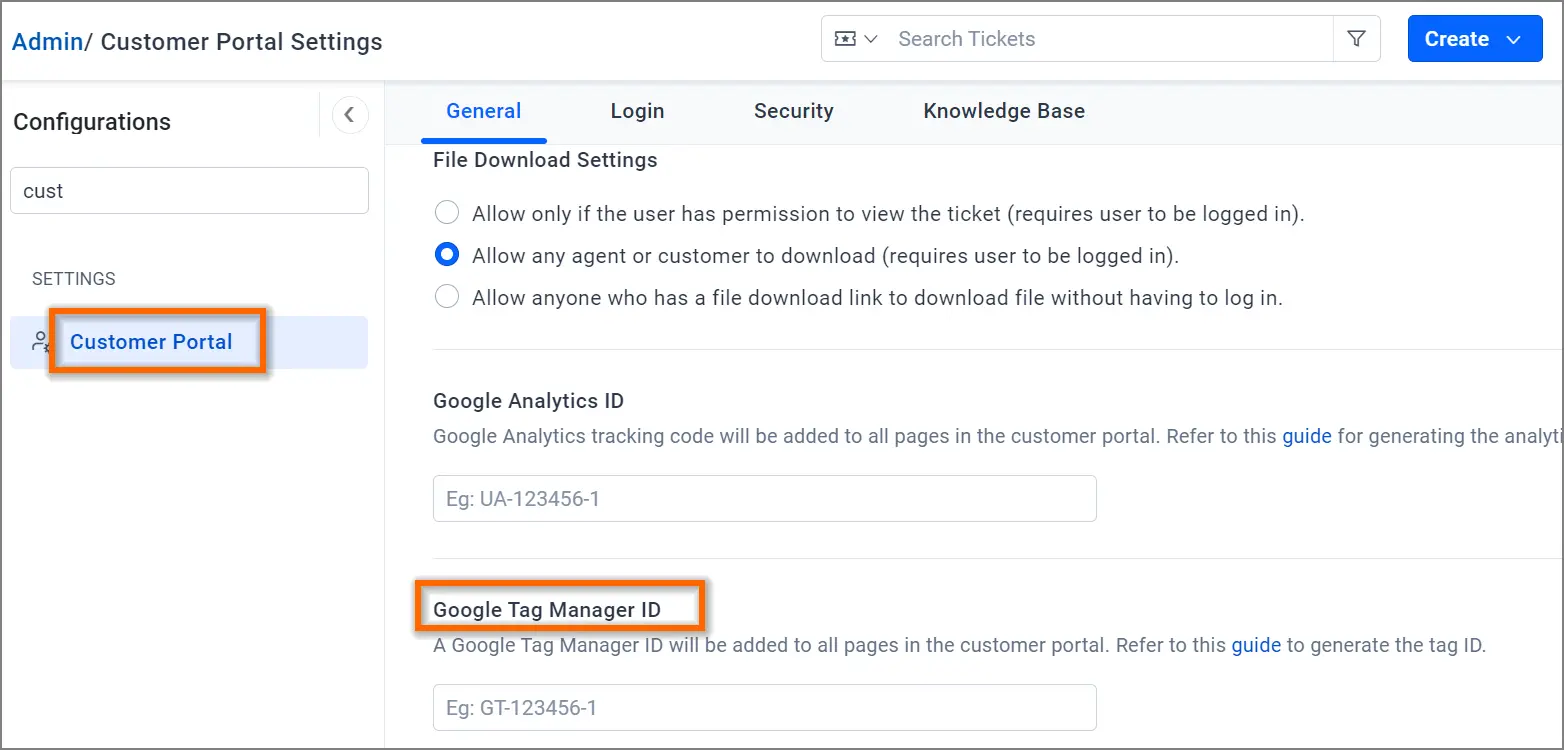Switch to the General tab

484,112
